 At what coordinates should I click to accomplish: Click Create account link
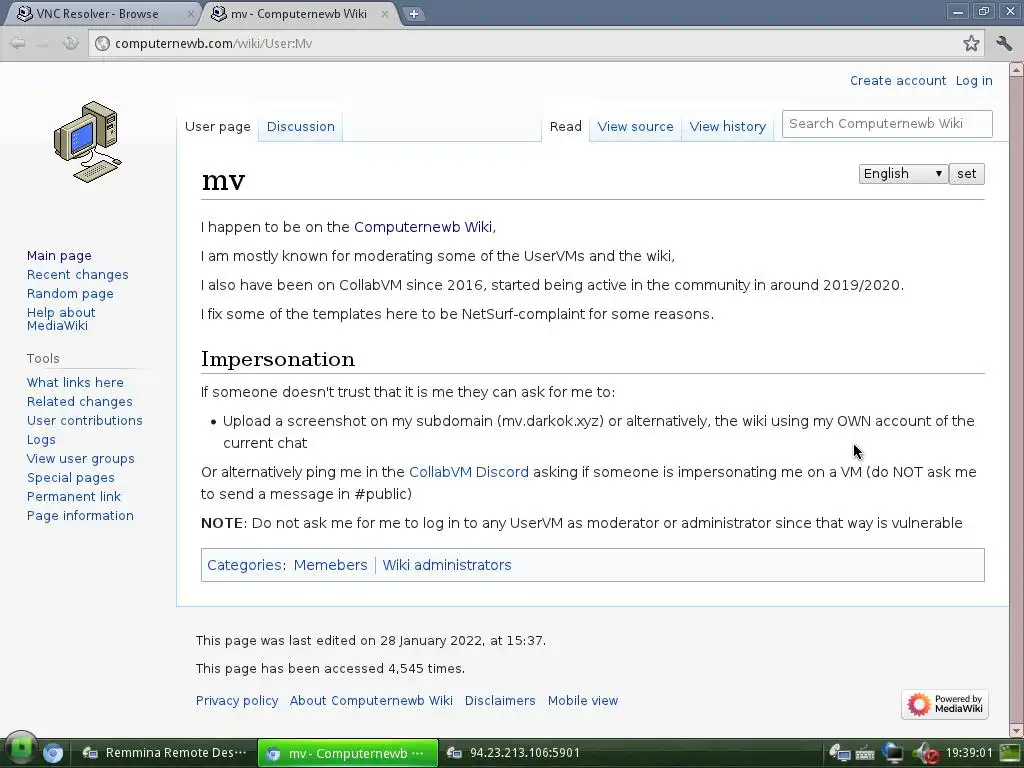898,80
